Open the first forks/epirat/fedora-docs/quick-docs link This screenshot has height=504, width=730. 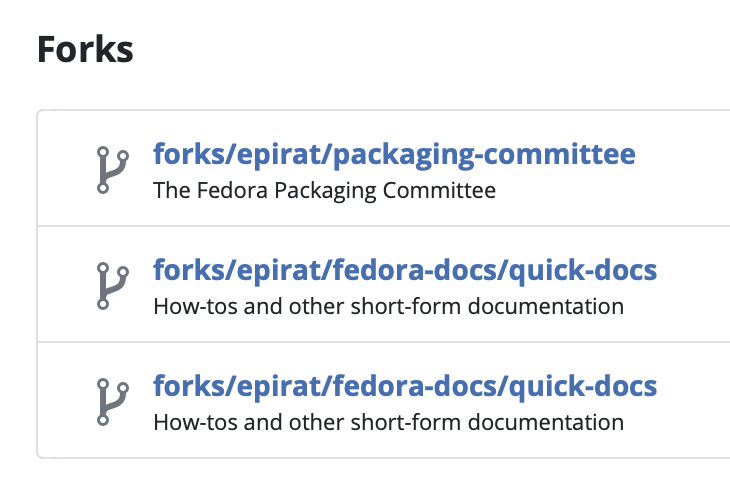tap(405, 271)
